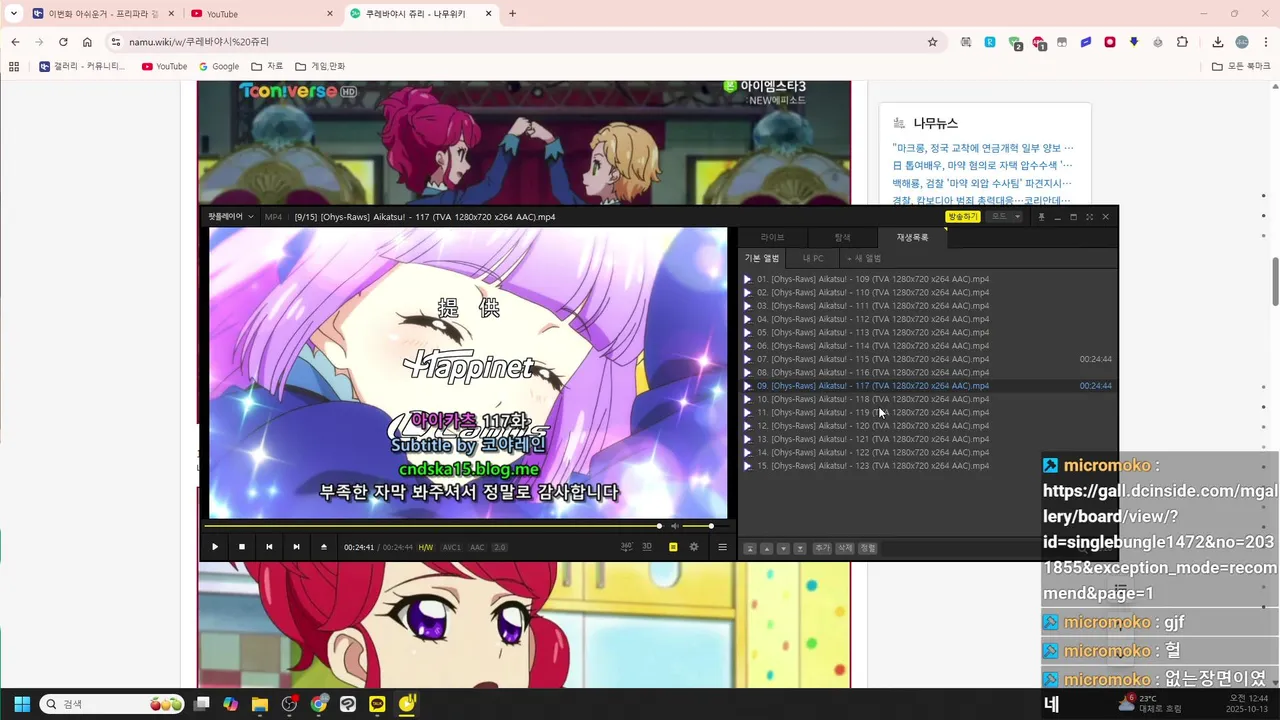
Task: Move playlist item down one
Action: click(783, 549)
